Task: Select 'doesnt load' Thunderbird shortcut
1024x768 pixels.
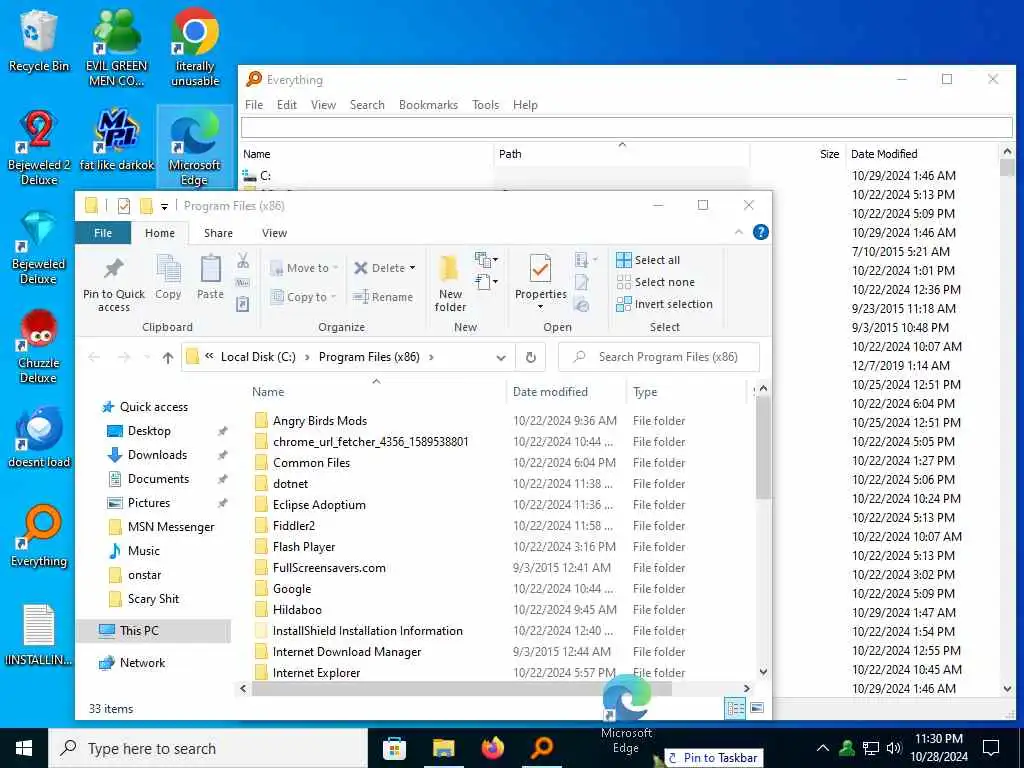Action: pos(39,438)
